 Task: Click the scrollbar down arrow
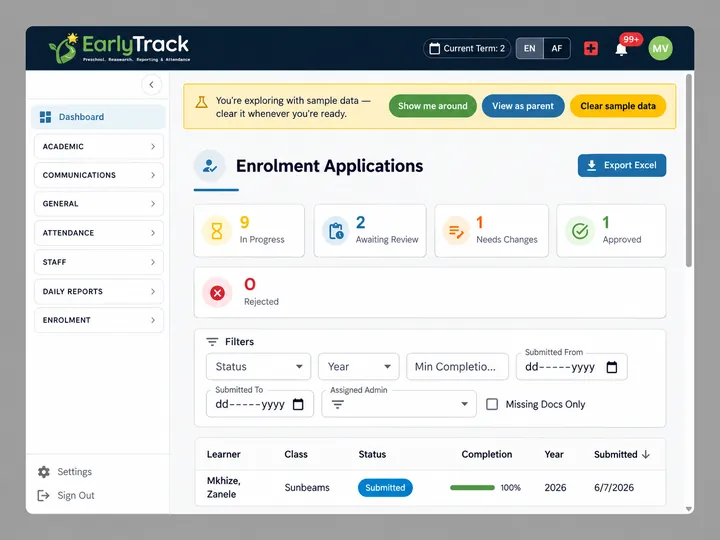point(688,509)
